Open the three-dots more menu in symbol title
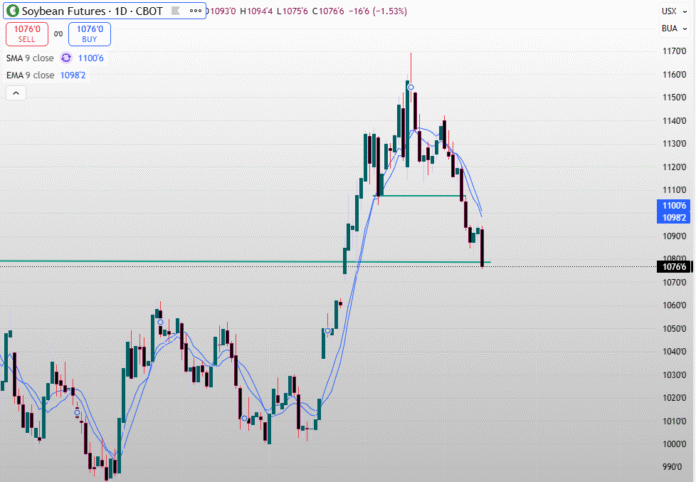The width and height of the screenshot is (696, 482). (194, 11)
